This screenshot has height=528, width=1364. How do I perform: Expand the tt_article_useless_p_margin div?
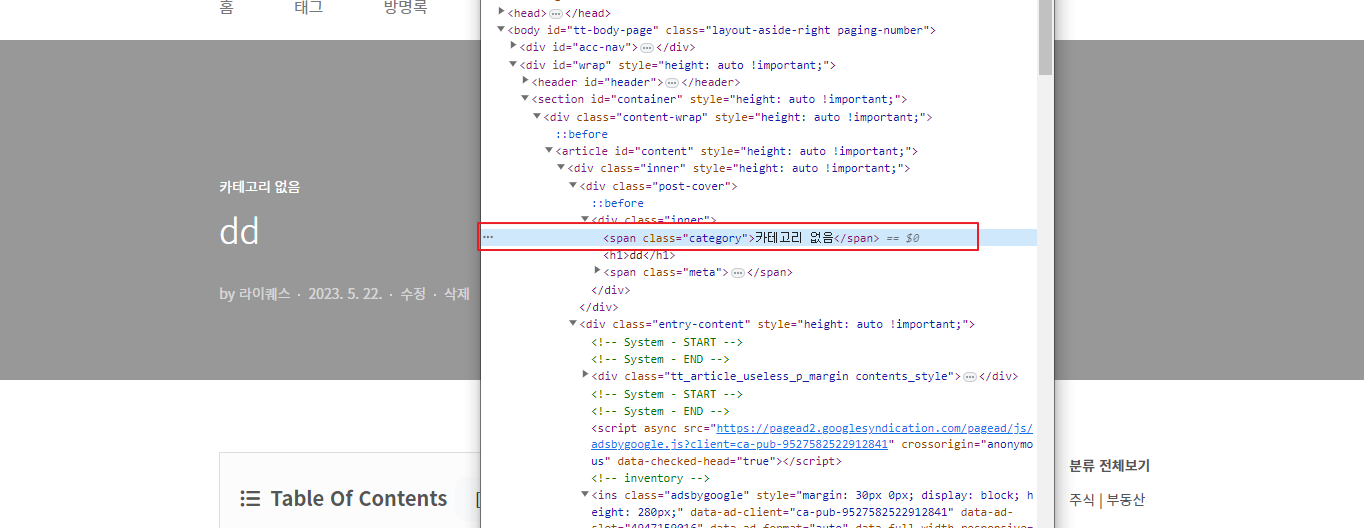coord(586,376)
